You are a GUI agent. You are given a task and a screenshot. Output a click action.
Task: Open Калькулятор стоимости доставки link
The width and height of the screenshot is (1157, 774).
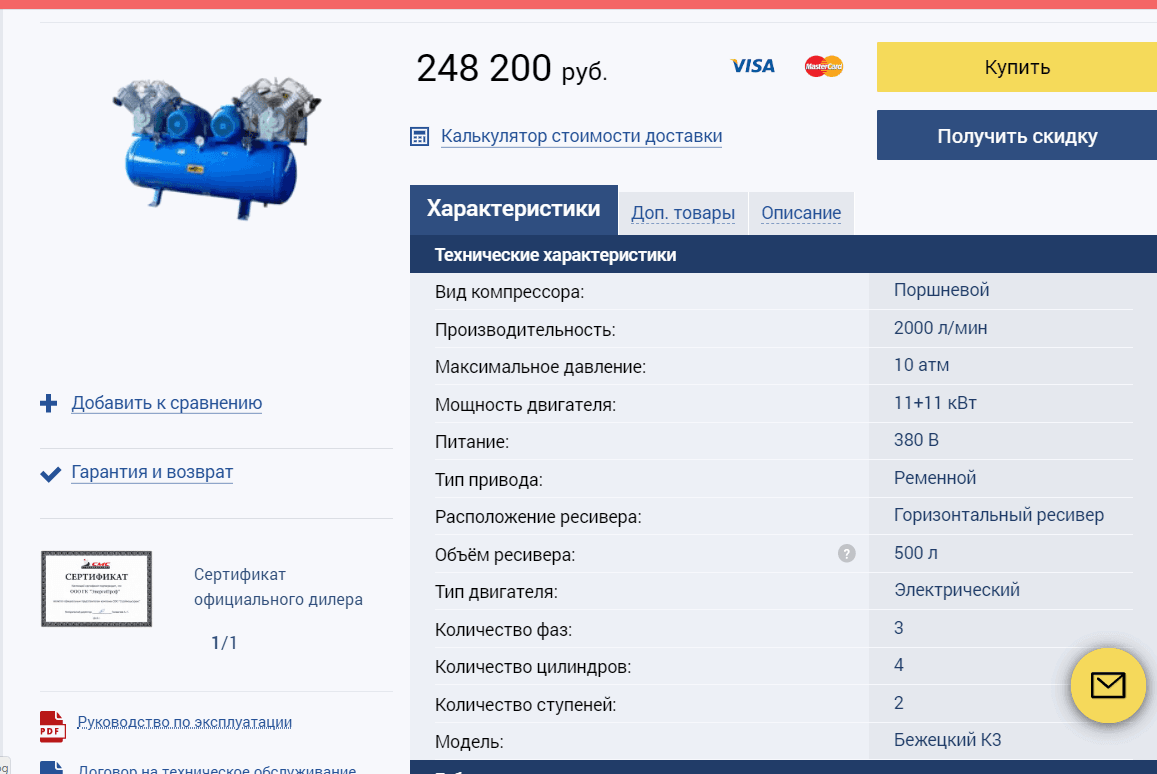[x=581, y=137]
